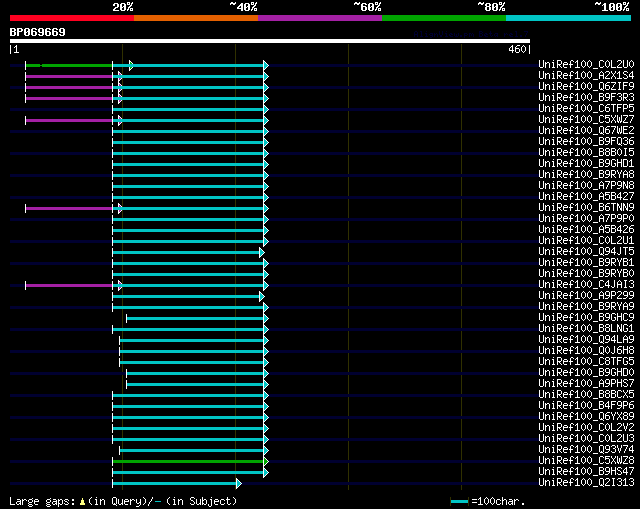Select the UniRef100_B9GHD1 label
640x509 pixels.
[x=586, y=164]
